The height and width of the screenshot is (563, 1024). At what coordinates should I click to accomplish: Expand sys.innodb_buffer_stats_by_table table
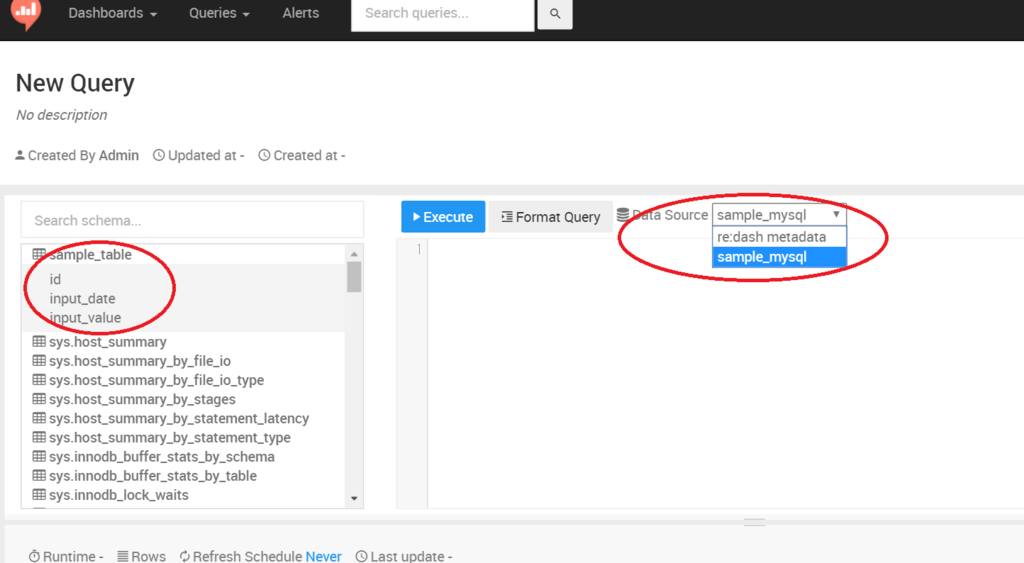pos(153,475)
